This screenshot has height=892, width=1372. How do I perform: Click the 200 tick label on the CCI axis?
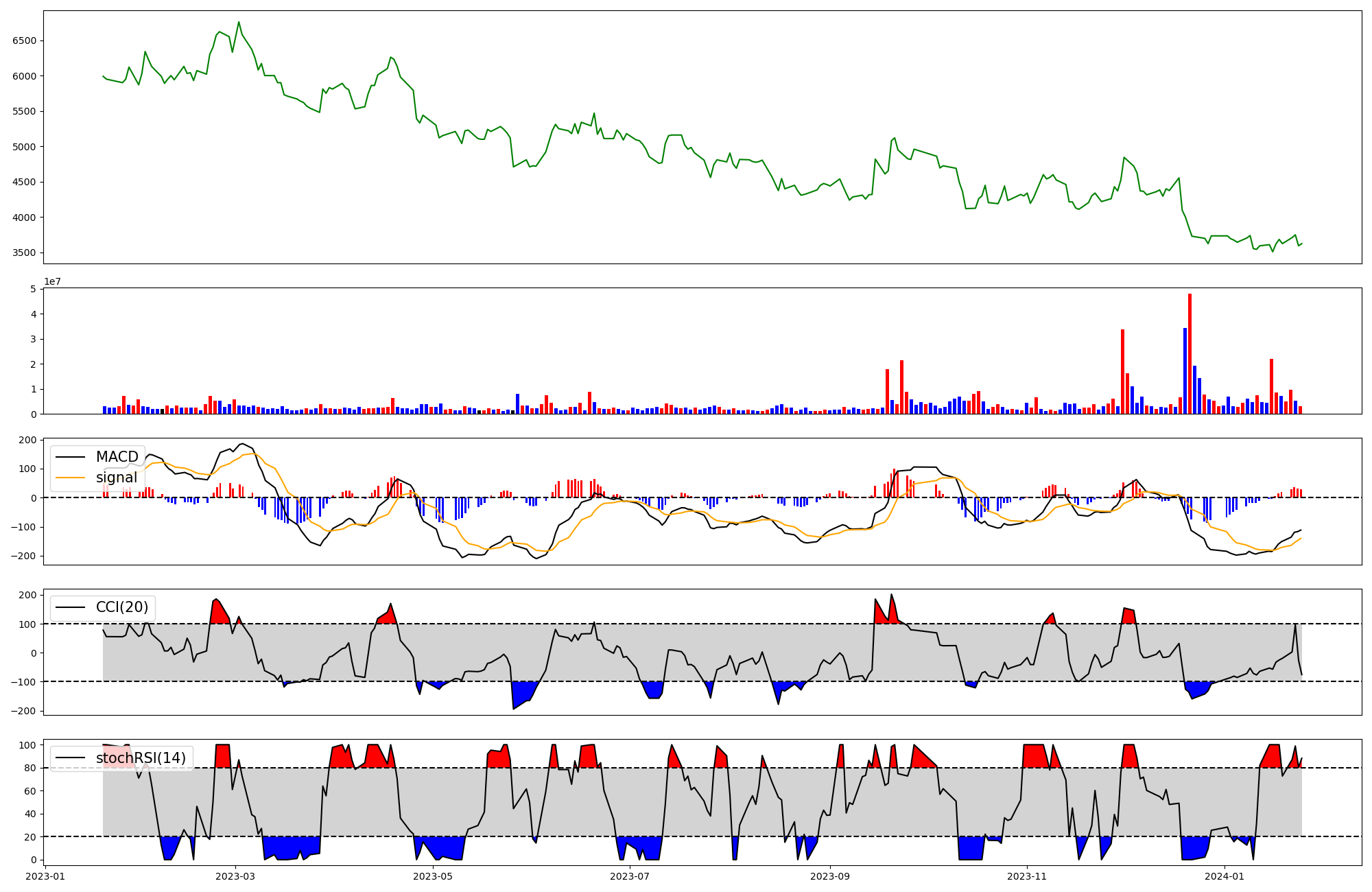tap(27, 595)
